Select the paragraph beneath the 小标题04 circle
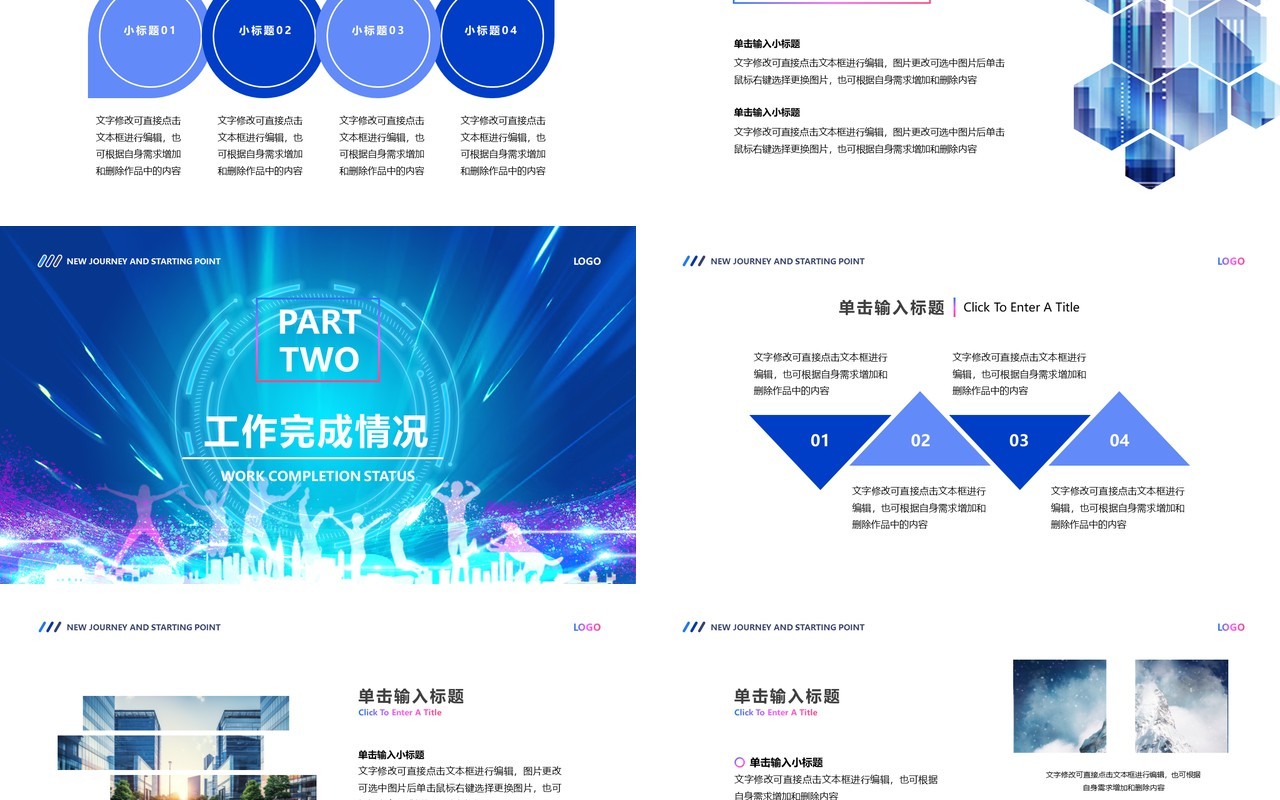Screen dimensions: 1280x800 point(503,146)
